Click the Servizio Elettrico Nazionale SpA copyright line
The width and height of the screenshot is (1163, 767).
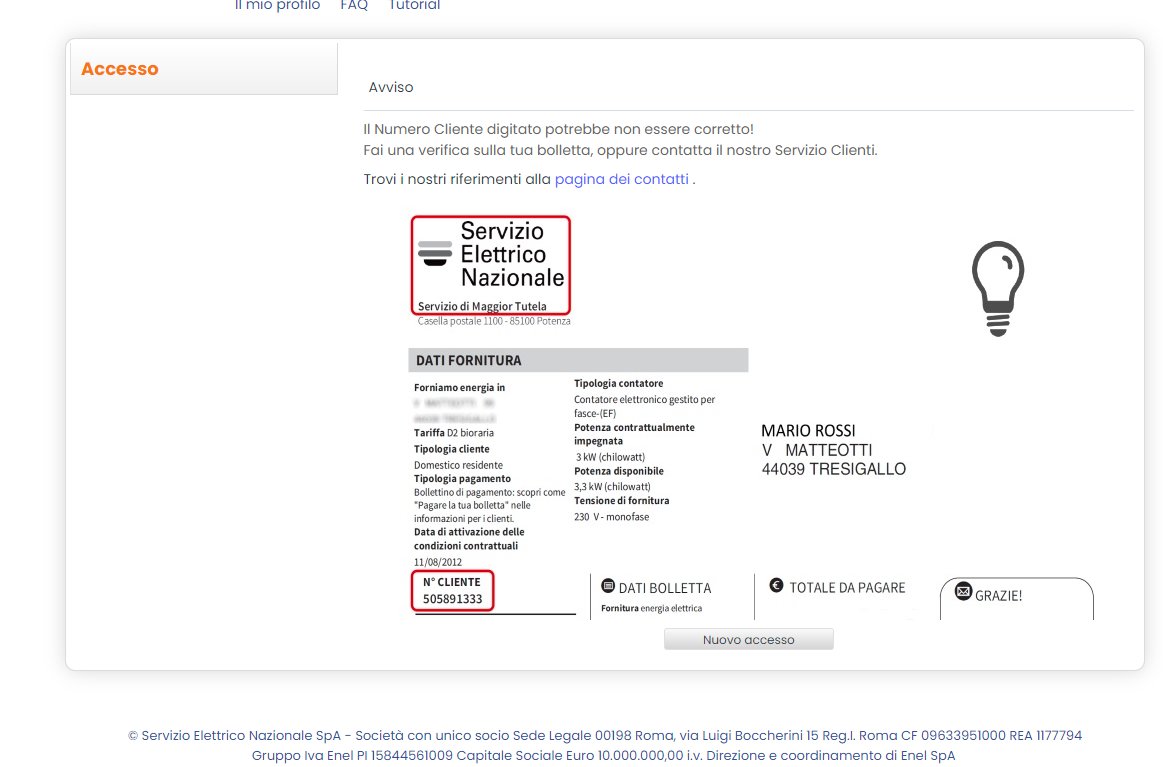(x=604, y=736)
